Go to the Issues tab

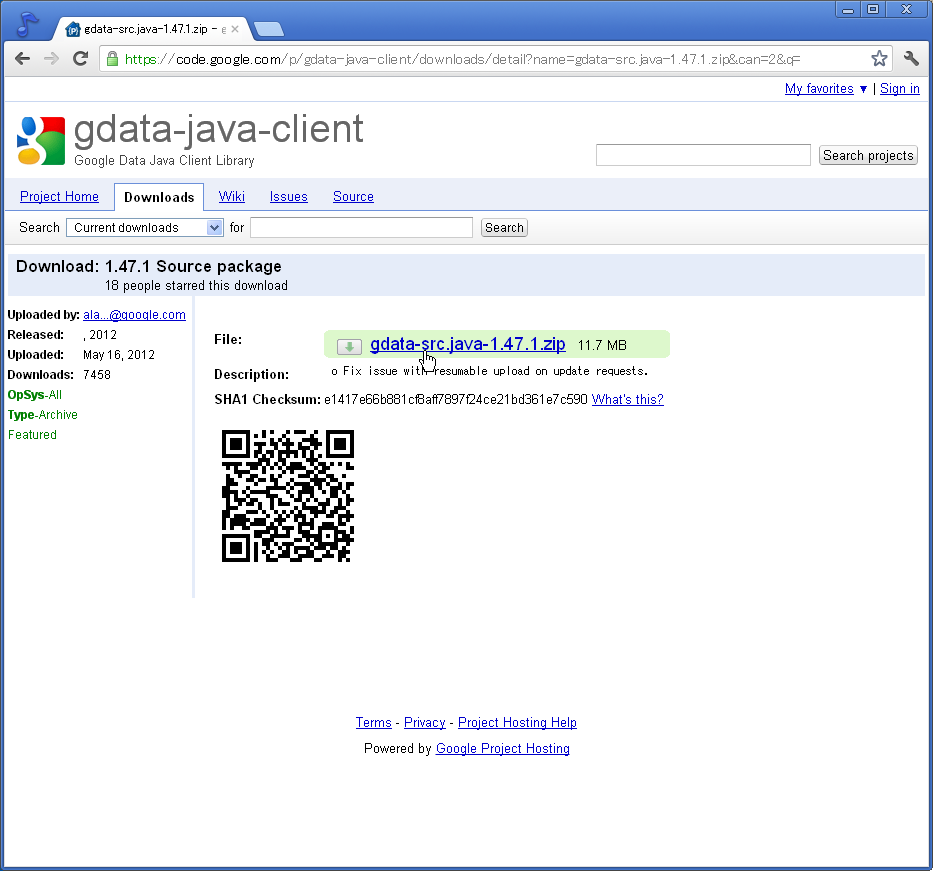pos(289,196)
